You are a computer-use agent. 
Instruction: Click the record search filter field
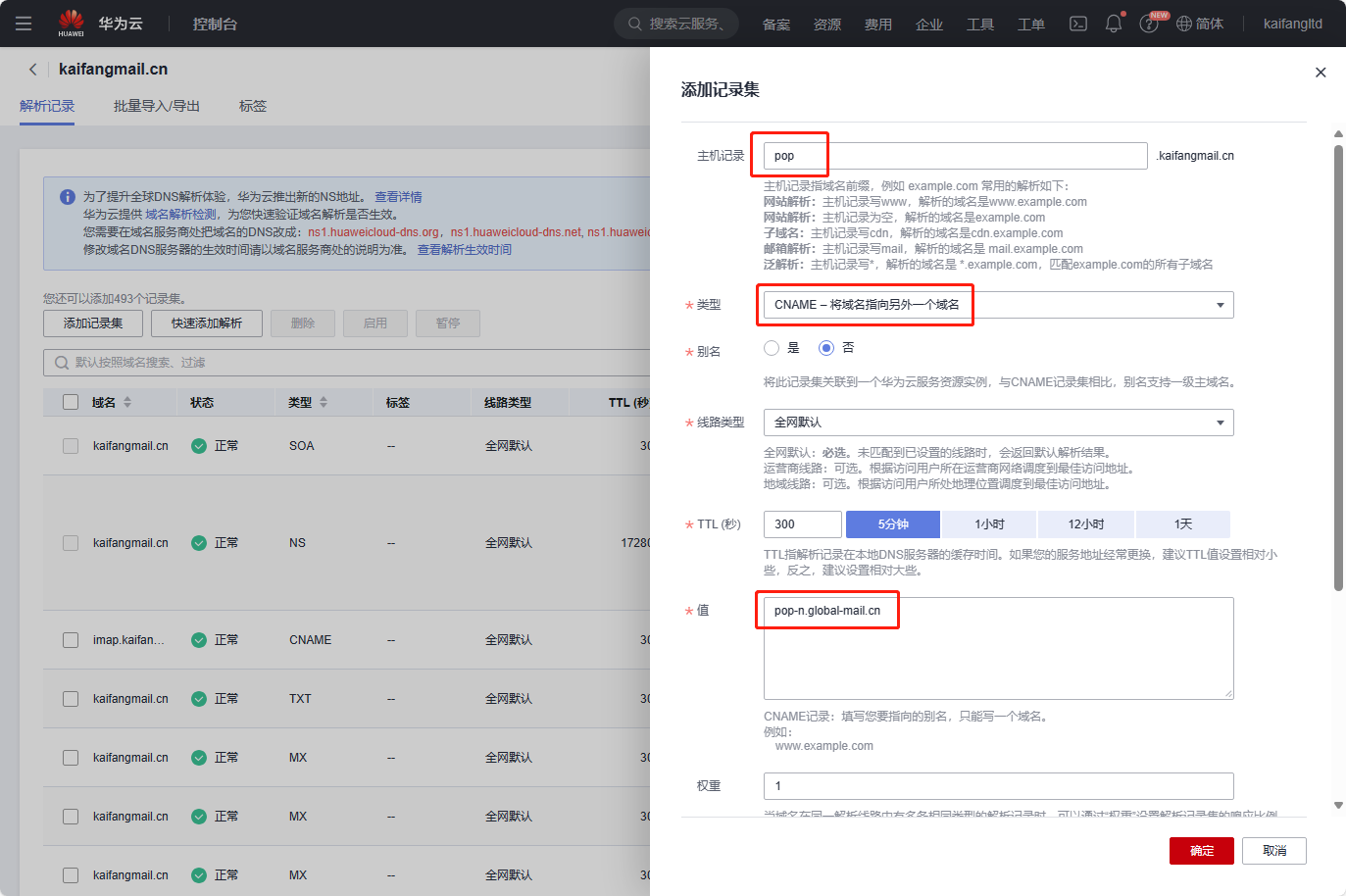[x=346, y=363]
